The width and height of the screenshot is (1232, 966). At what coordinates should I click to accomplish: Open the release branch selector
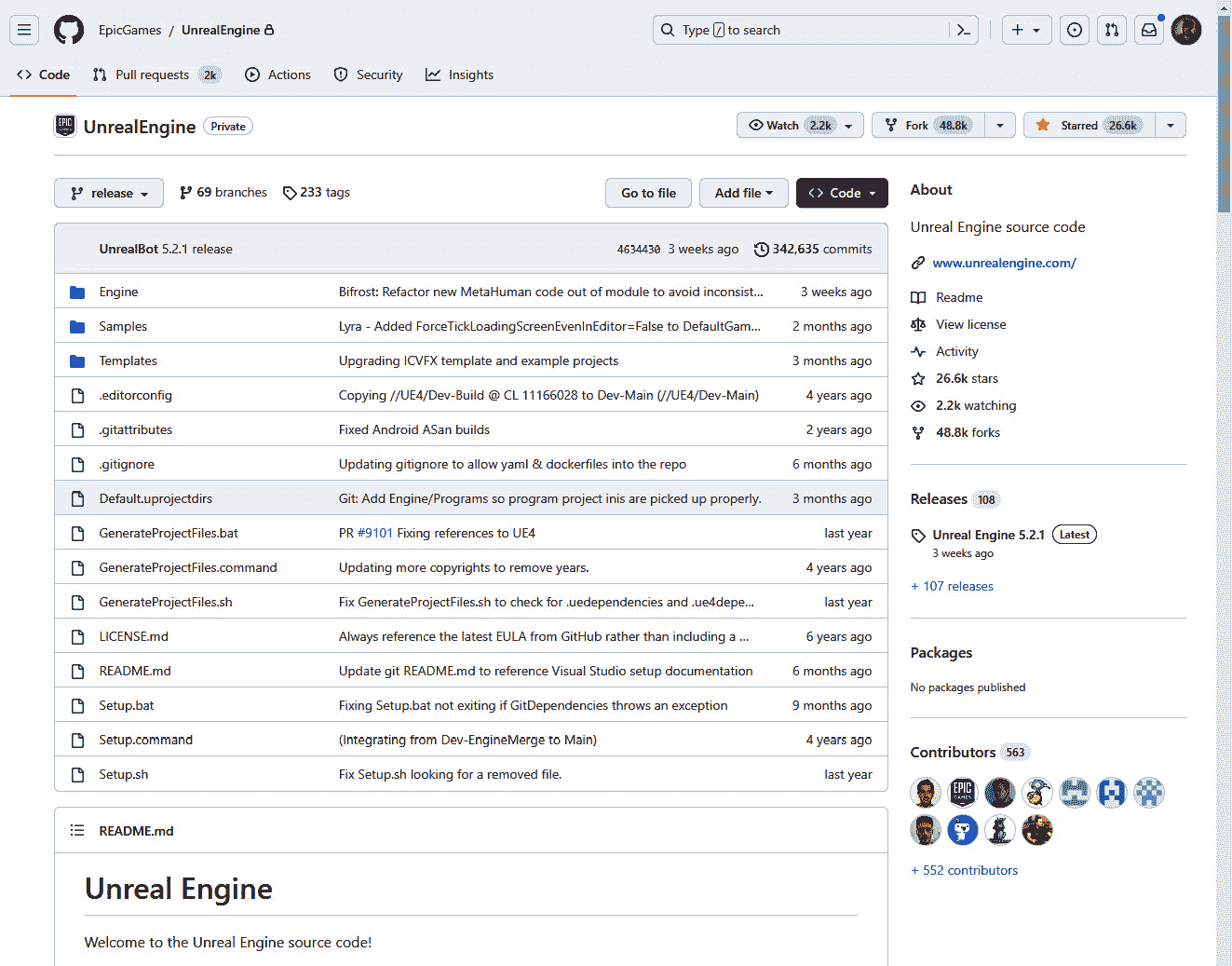tap(108, 193)
